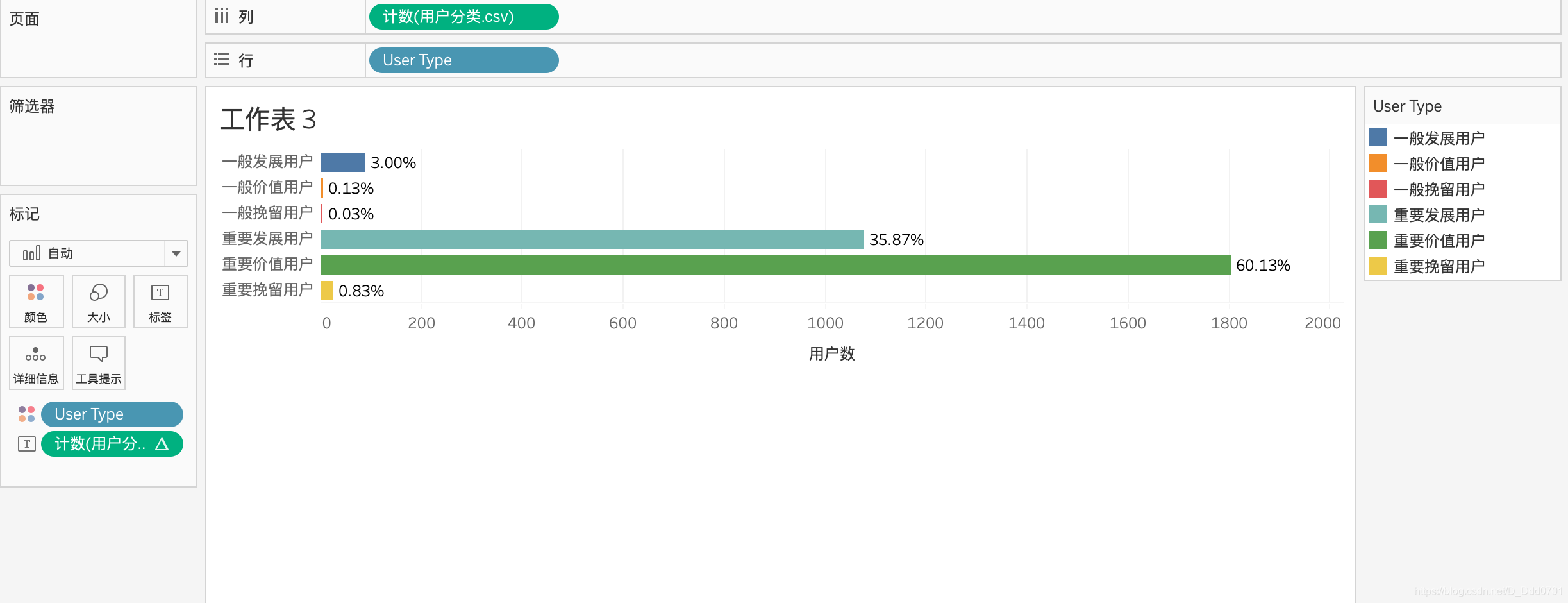Image resolution: width=1568 pixels, height=603 pixels.
Task: Click the User Type pill on rows shelf
Action: point(463,60)
